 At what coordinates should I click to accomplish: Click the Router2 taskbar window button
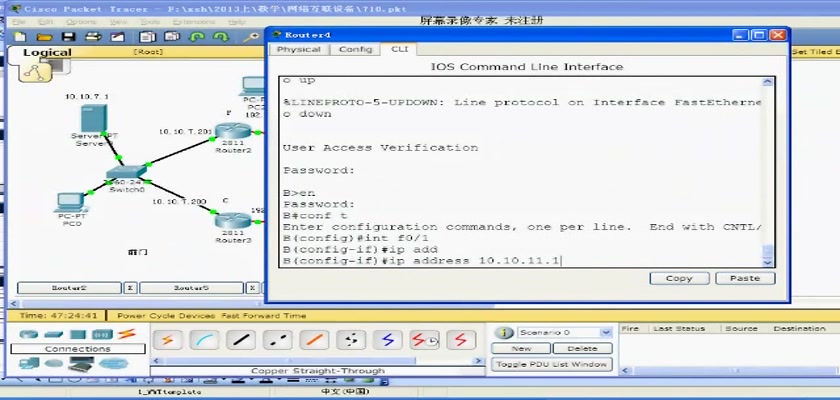click(69, 288)
